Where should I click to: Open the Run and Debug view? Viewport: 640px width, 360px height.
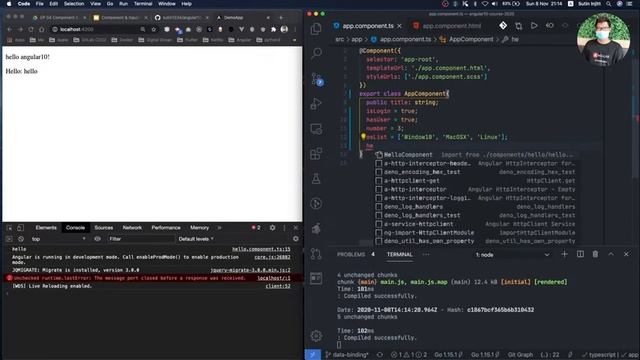[x=316, y=104]
